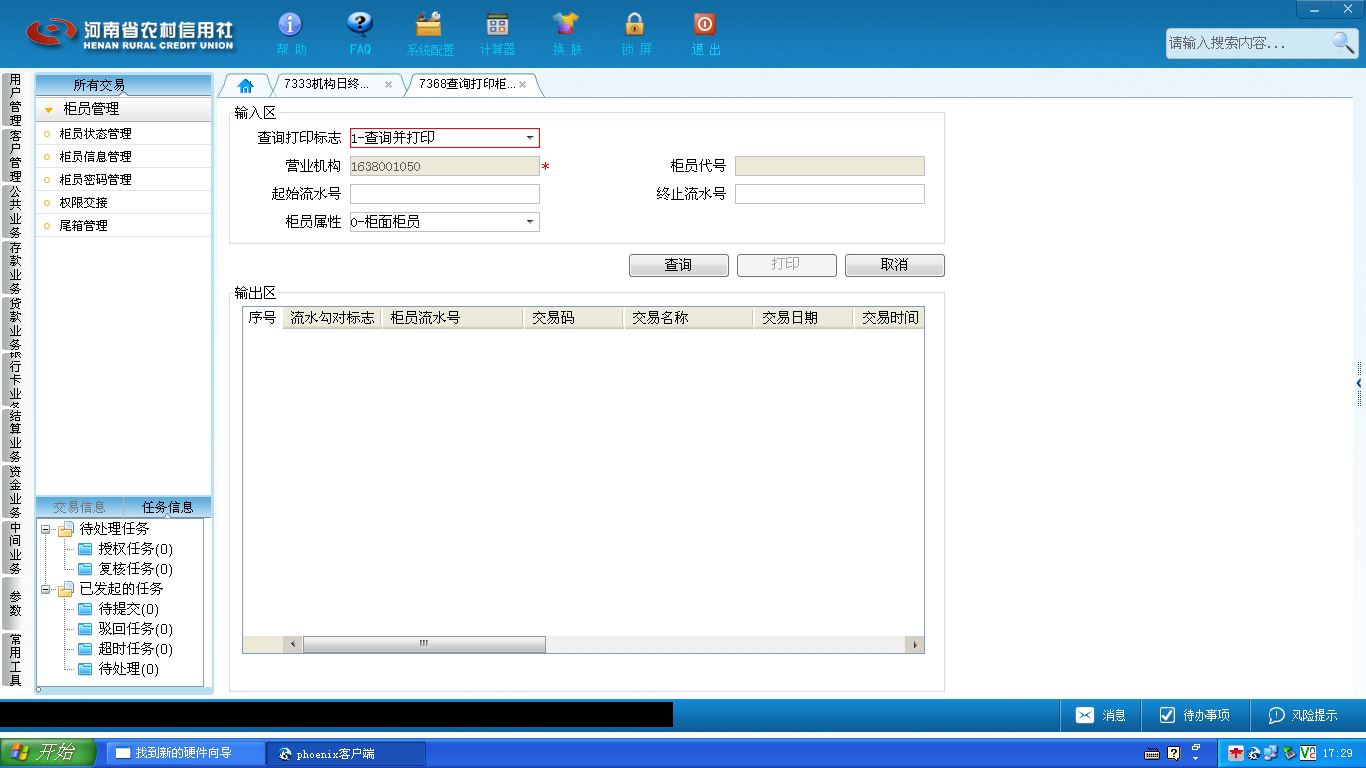Viewport: 1366px width, 768px height.
Task: Launch the 计算器 calculator icon
Action: click(497, 25)
